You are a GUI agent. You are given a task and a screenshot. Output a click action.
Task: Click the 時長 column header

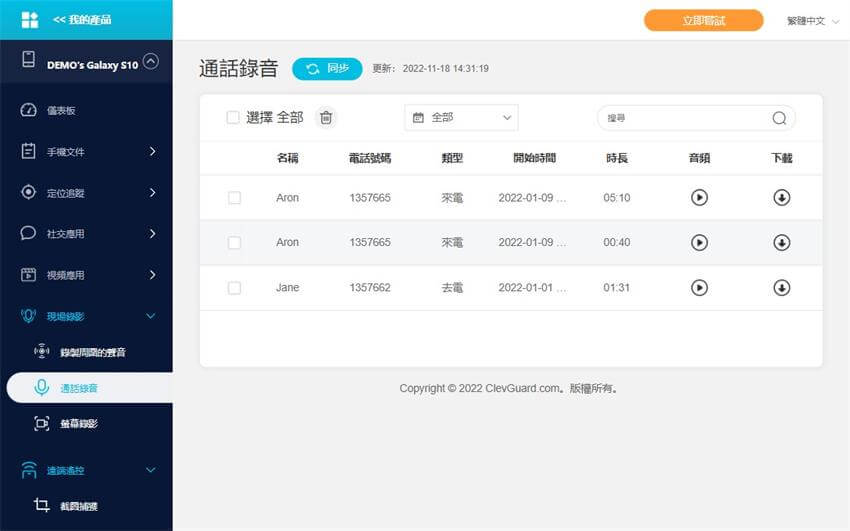tap(617, 158)
